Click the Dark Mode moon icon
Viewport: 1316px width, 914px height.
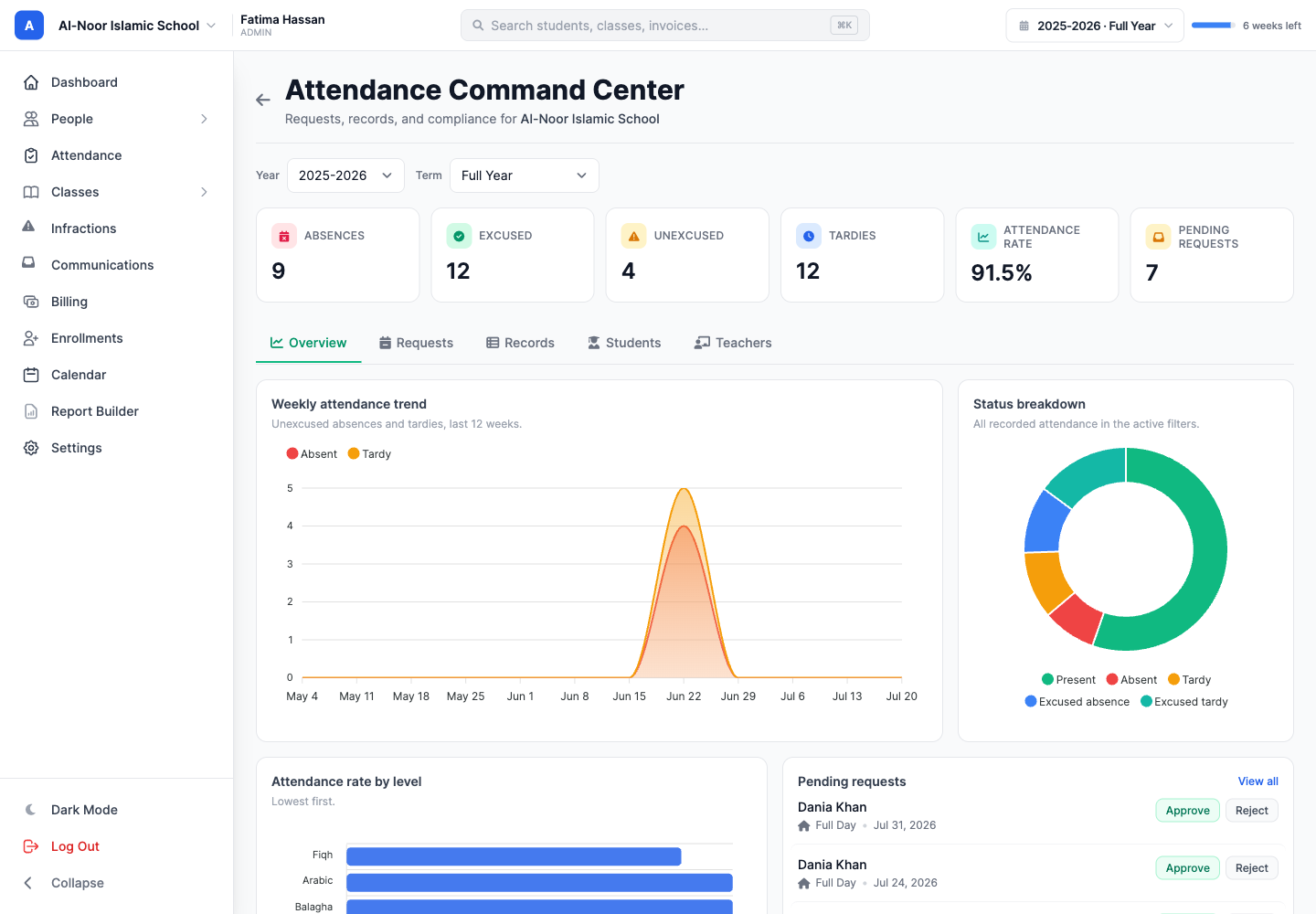coord(31,810)
